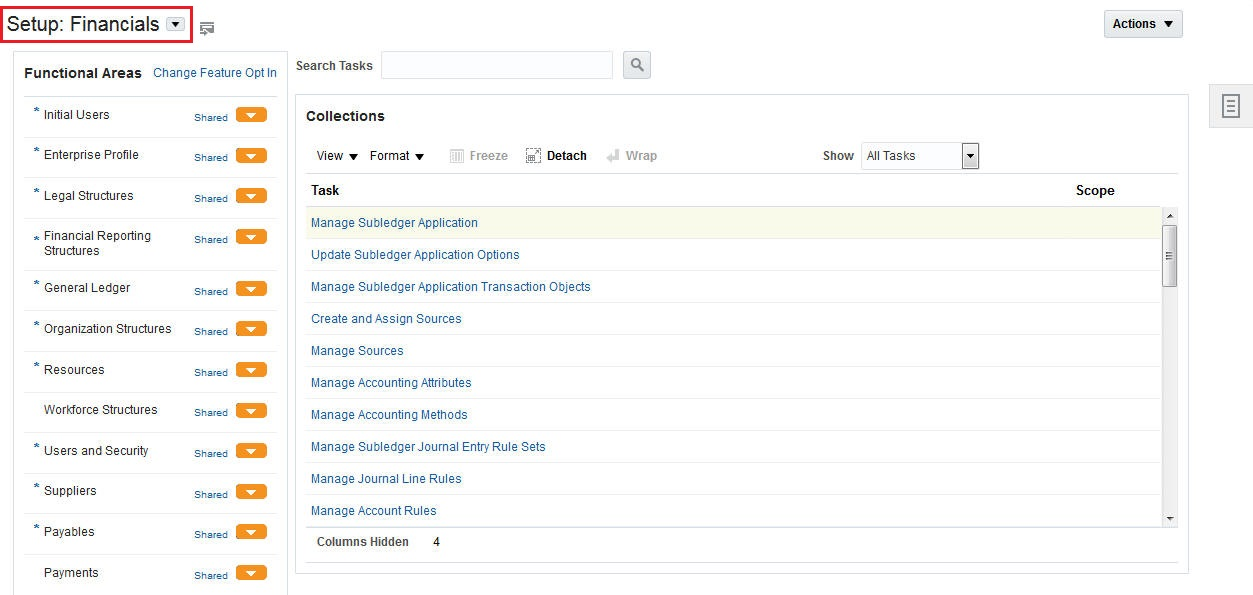
Task: Click the Detach table icon
Action: [x=534, y=156]
